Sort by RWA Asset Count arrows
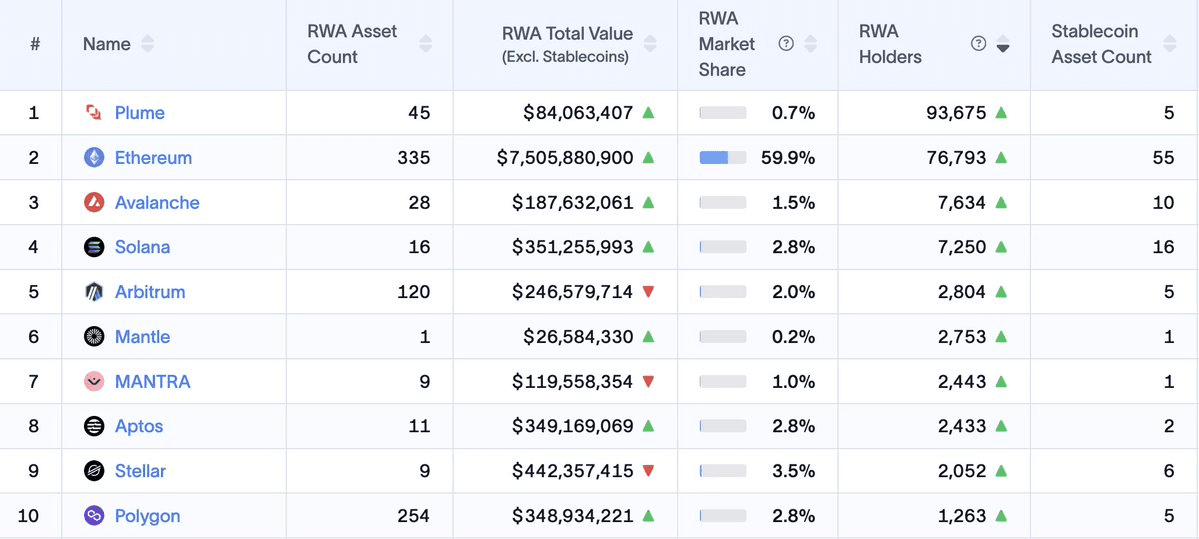The image size is (1199, 539). pyautogui.click(x=426, y=44)
